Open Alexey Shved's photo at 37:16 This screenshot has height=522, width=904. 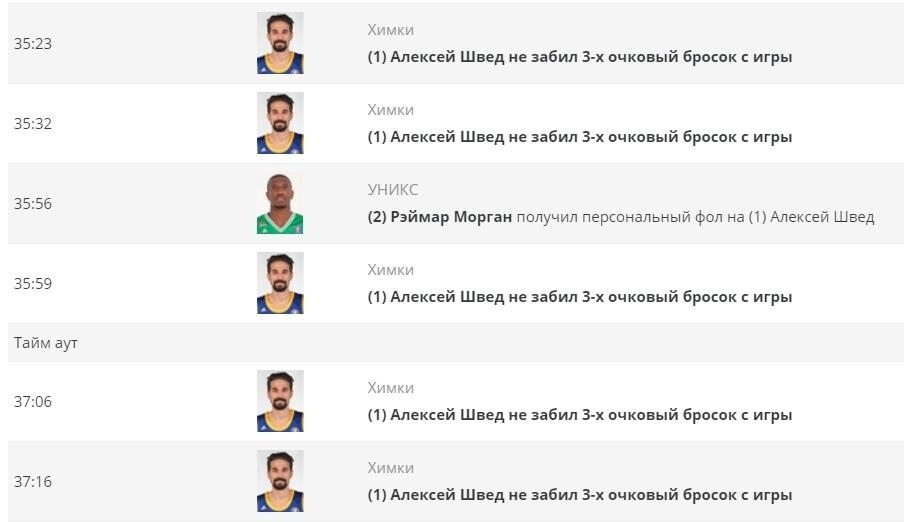point(280,482)
